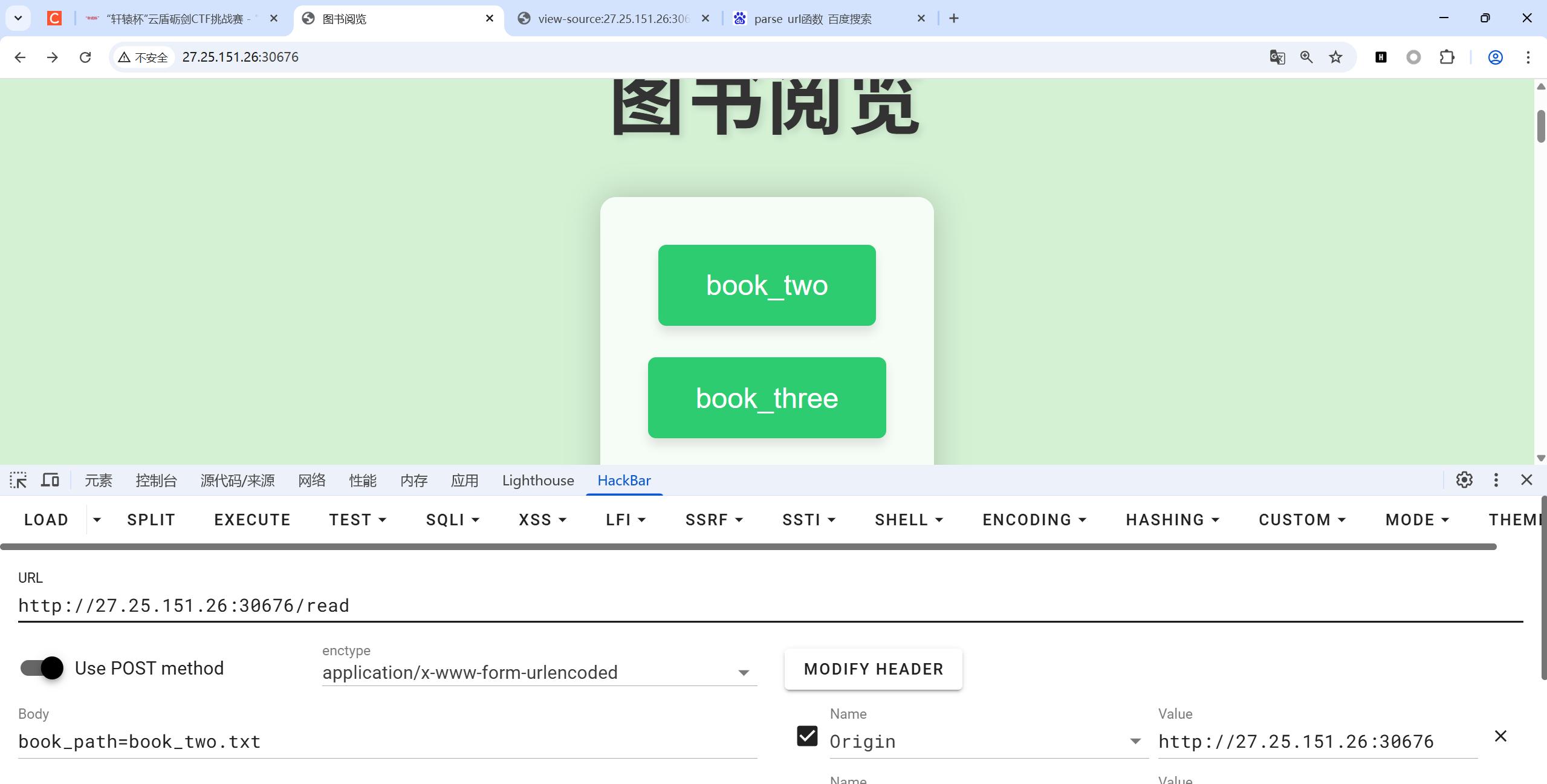
Task: Click the HackBar extension icon in toolbar
Action: (1381, 57)
